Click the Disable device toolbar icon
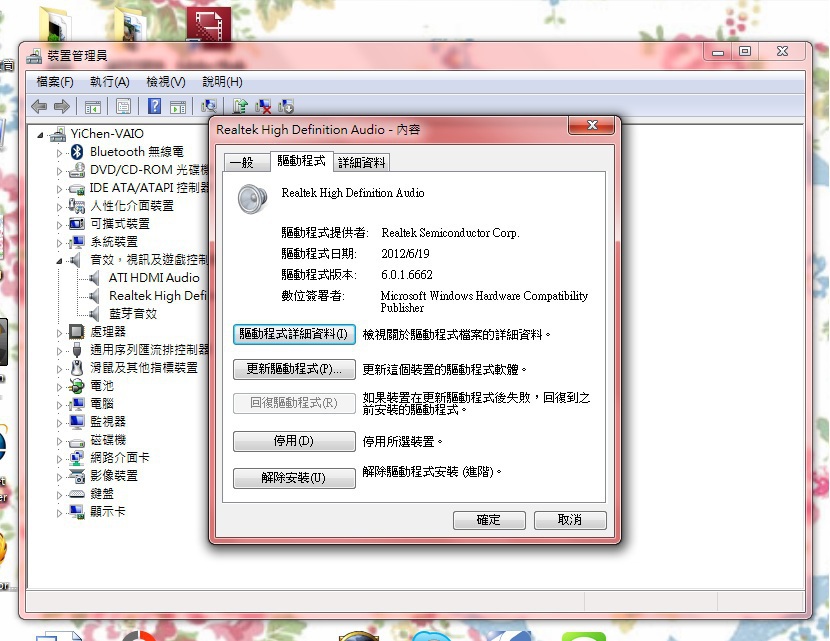The image size is (830, 641). [286, 106]
